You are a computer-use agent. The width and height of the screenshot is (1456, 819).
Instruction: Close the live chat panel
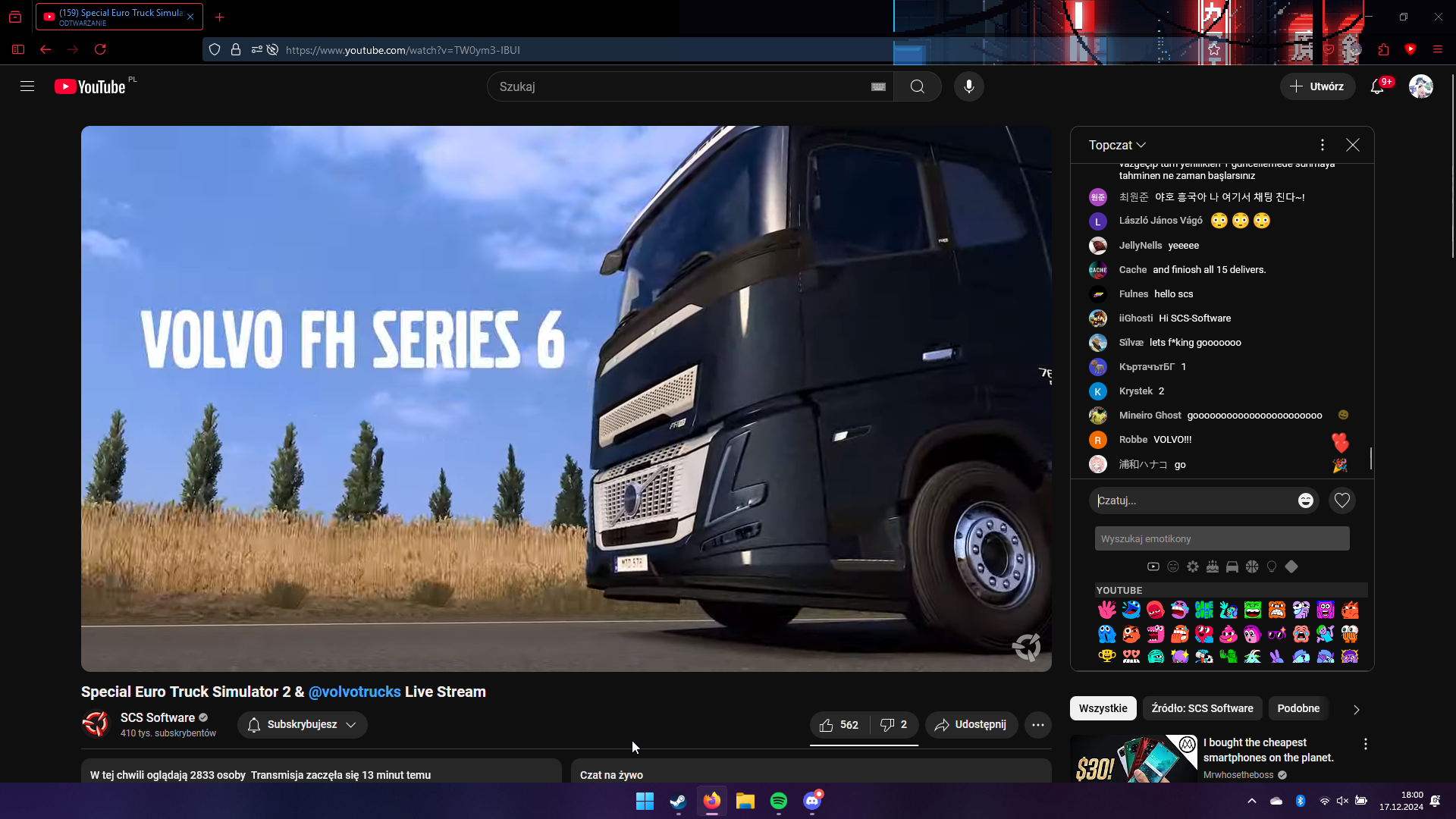[1353, 145]
